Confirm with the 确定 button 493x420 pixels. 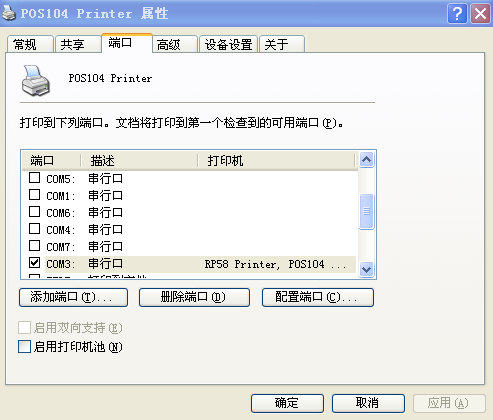[287, 403]
